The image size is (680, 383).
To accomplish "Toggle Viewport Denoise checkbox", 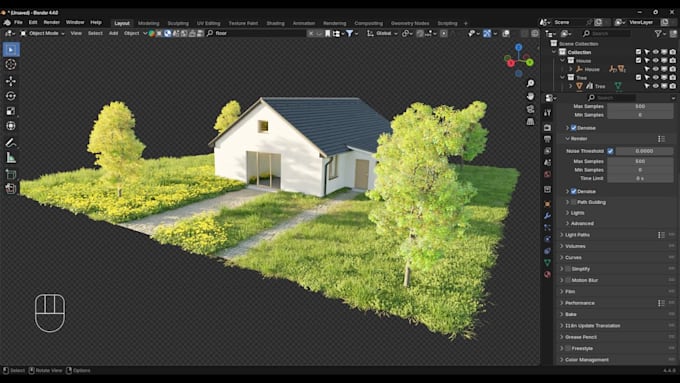I will tap(573, 128).
